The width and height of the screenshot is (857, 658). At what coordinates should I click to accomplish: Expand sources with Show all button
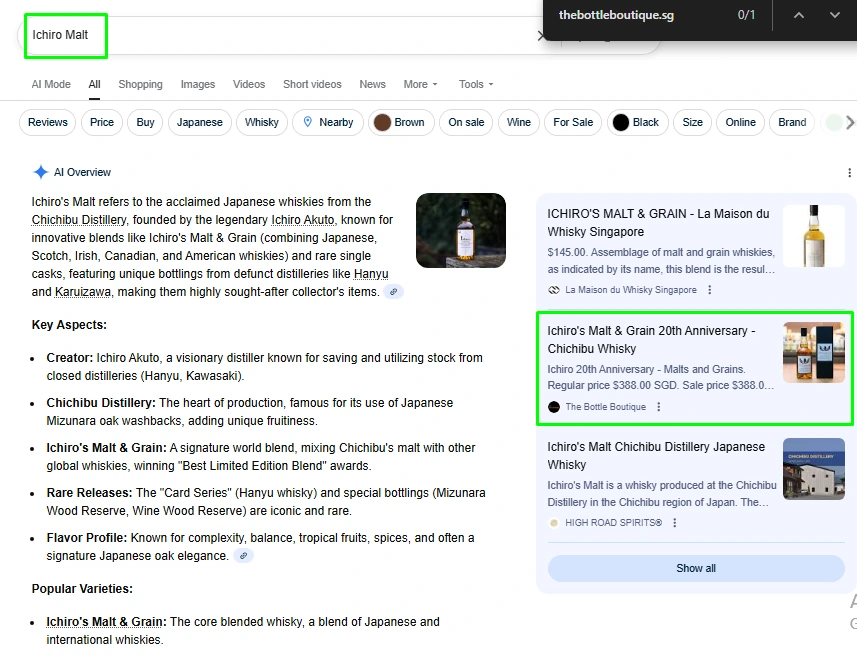coord(695,568)
